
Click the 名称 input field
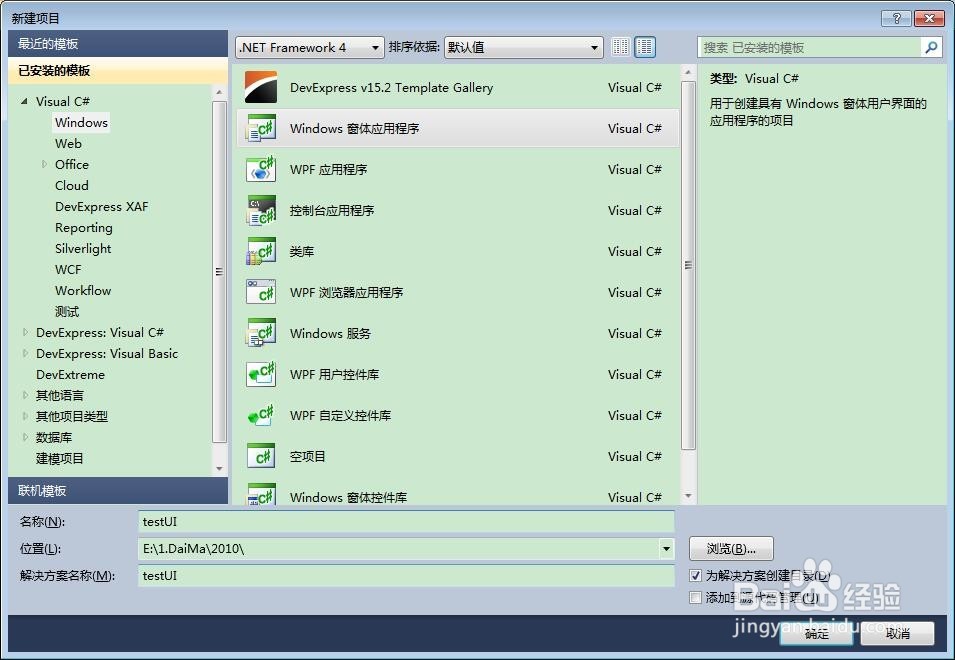(406, 522)
